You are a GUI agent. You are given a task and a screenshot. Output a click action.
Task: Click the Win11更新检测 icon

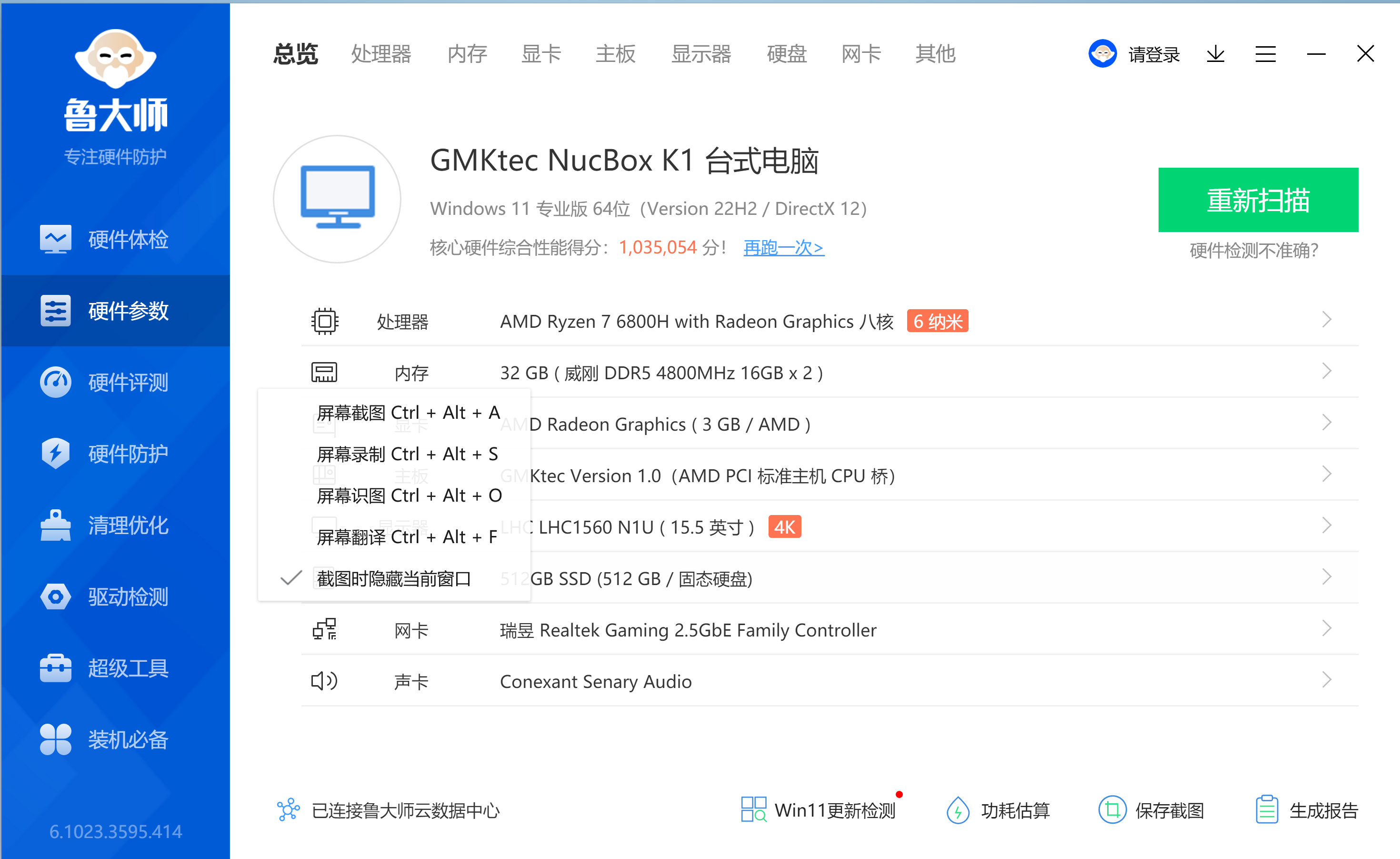pos(753,809)
